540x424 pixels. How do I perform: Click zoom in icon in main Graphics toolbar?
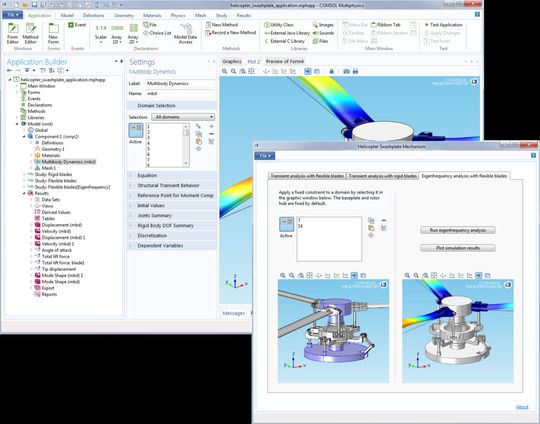pyautogui.click(x=225, y=71)
